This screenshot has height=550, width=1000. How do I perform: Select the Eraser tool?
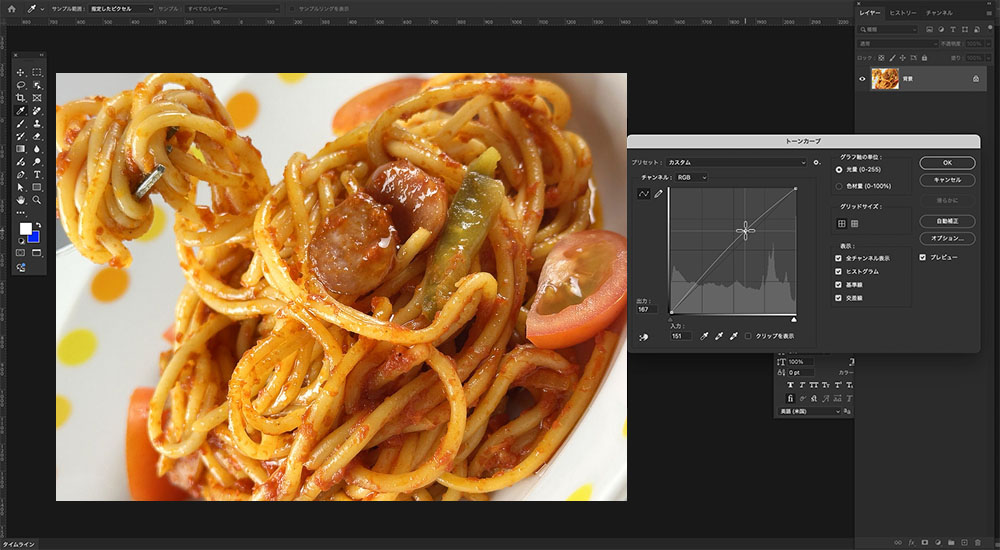pos(37,136)
